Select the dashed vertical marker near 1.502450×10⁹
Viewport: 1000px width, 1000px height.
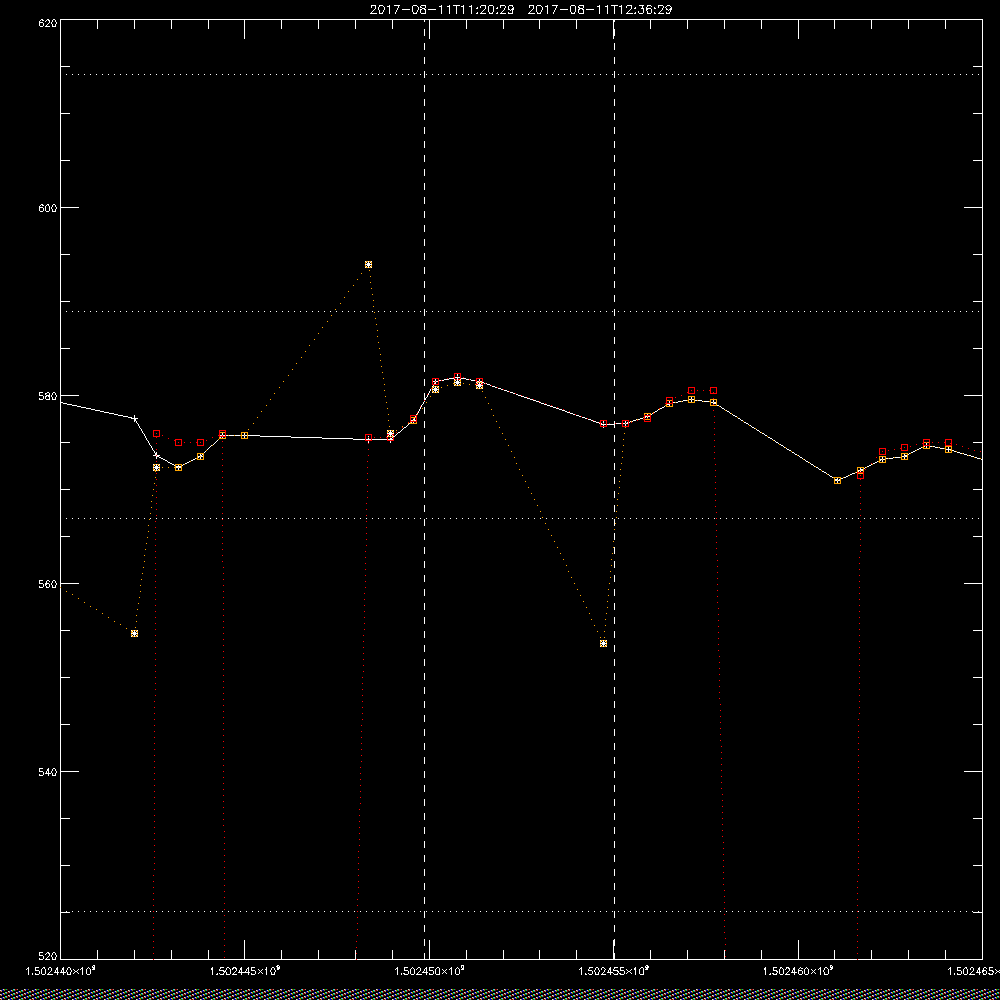(x=424, y=490)
